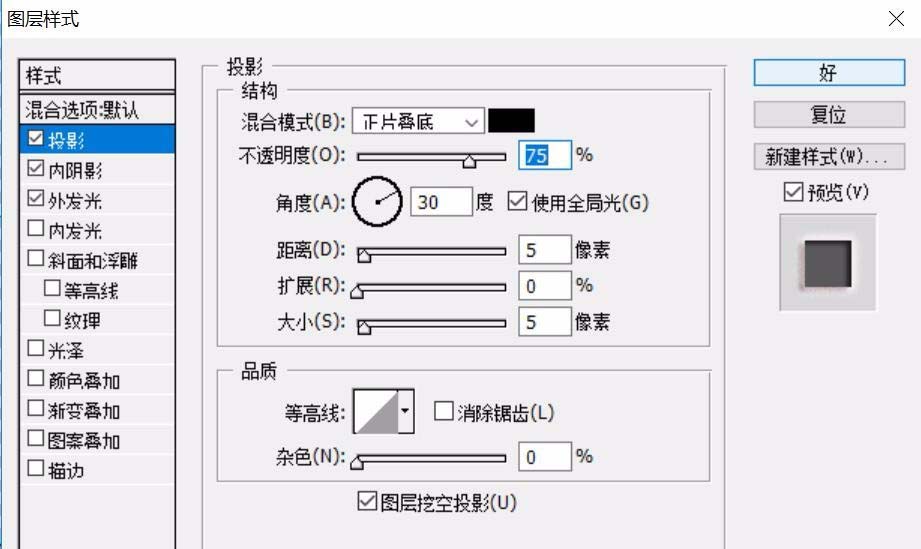Click the contour (等高线) curve thumbnail
The height and width of the screenshot is (549, 921).
click(376, 411)
